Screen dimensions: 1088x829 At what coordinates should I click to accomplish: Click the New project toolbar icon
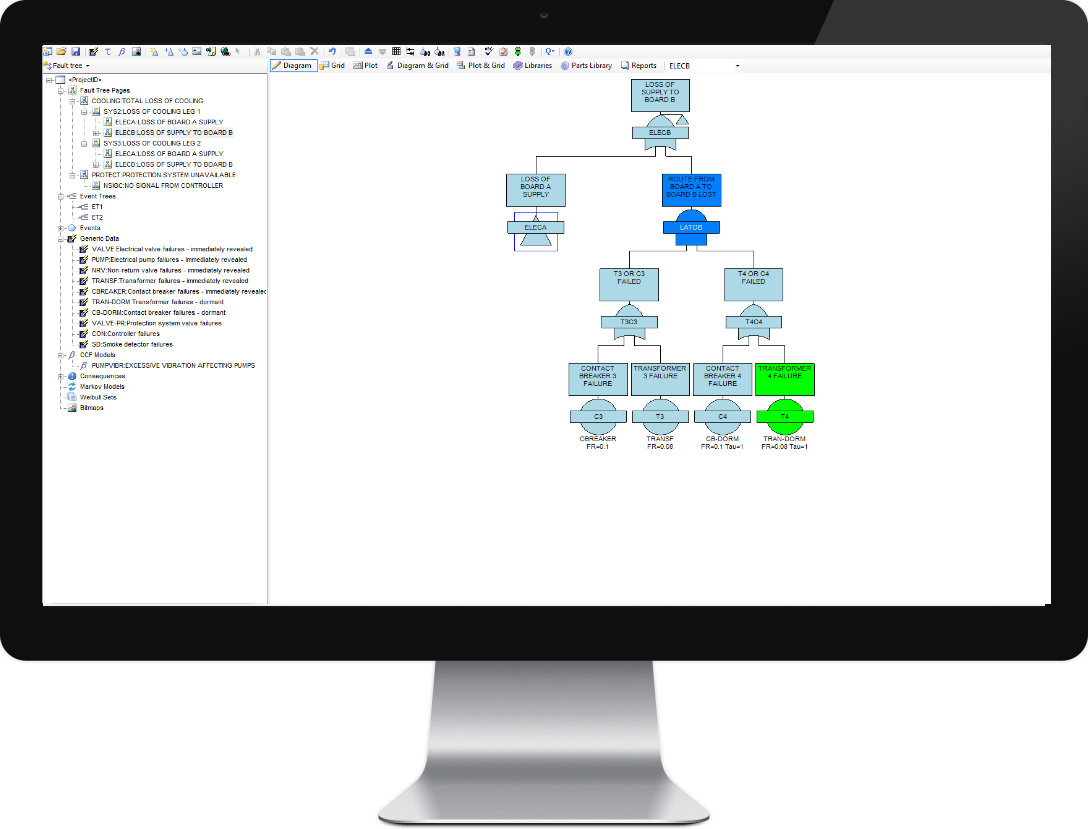point(47,51)
